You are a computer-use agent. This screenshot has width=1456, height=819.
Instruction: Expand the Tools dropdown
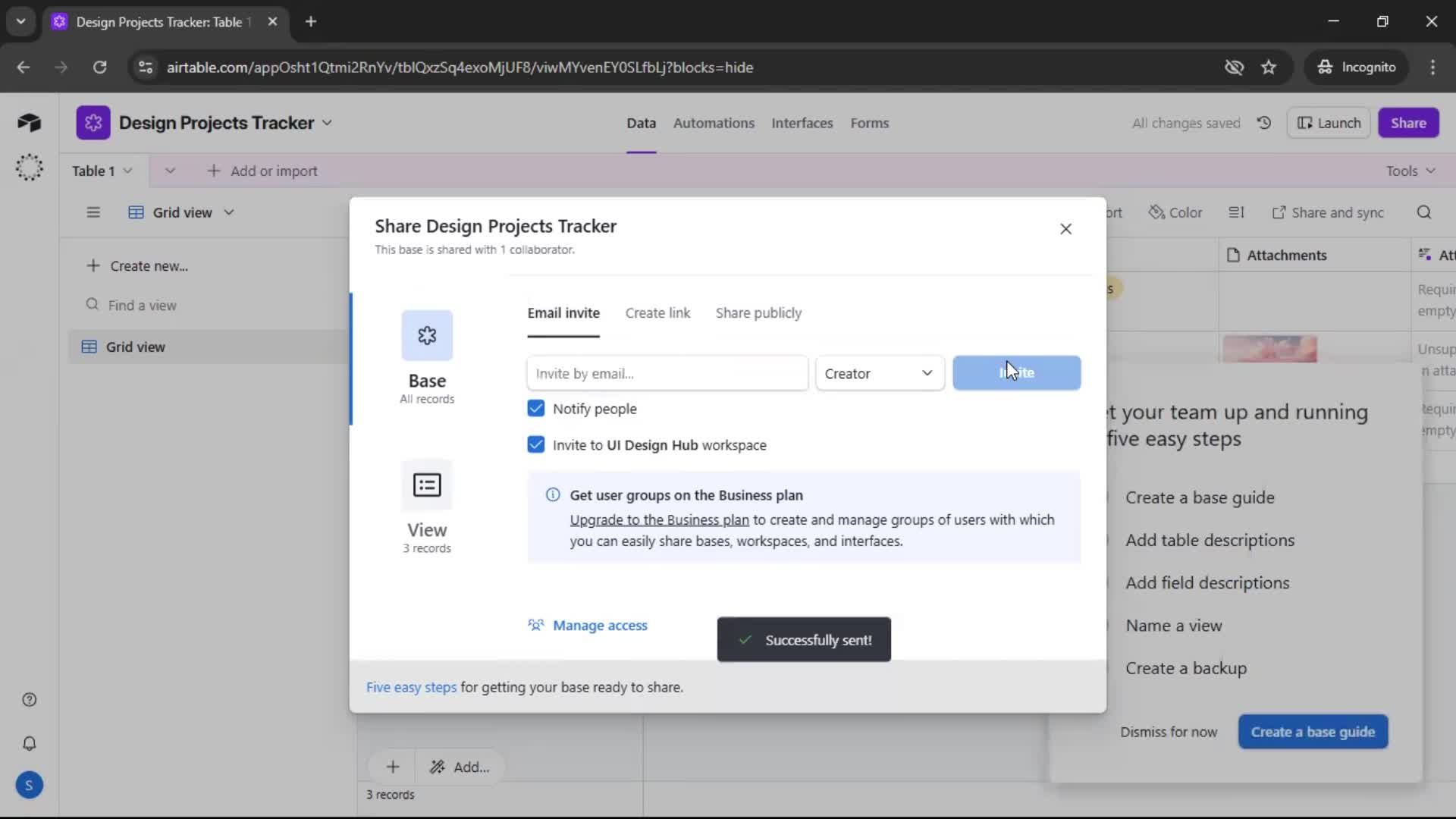(x=1410, y=171)
